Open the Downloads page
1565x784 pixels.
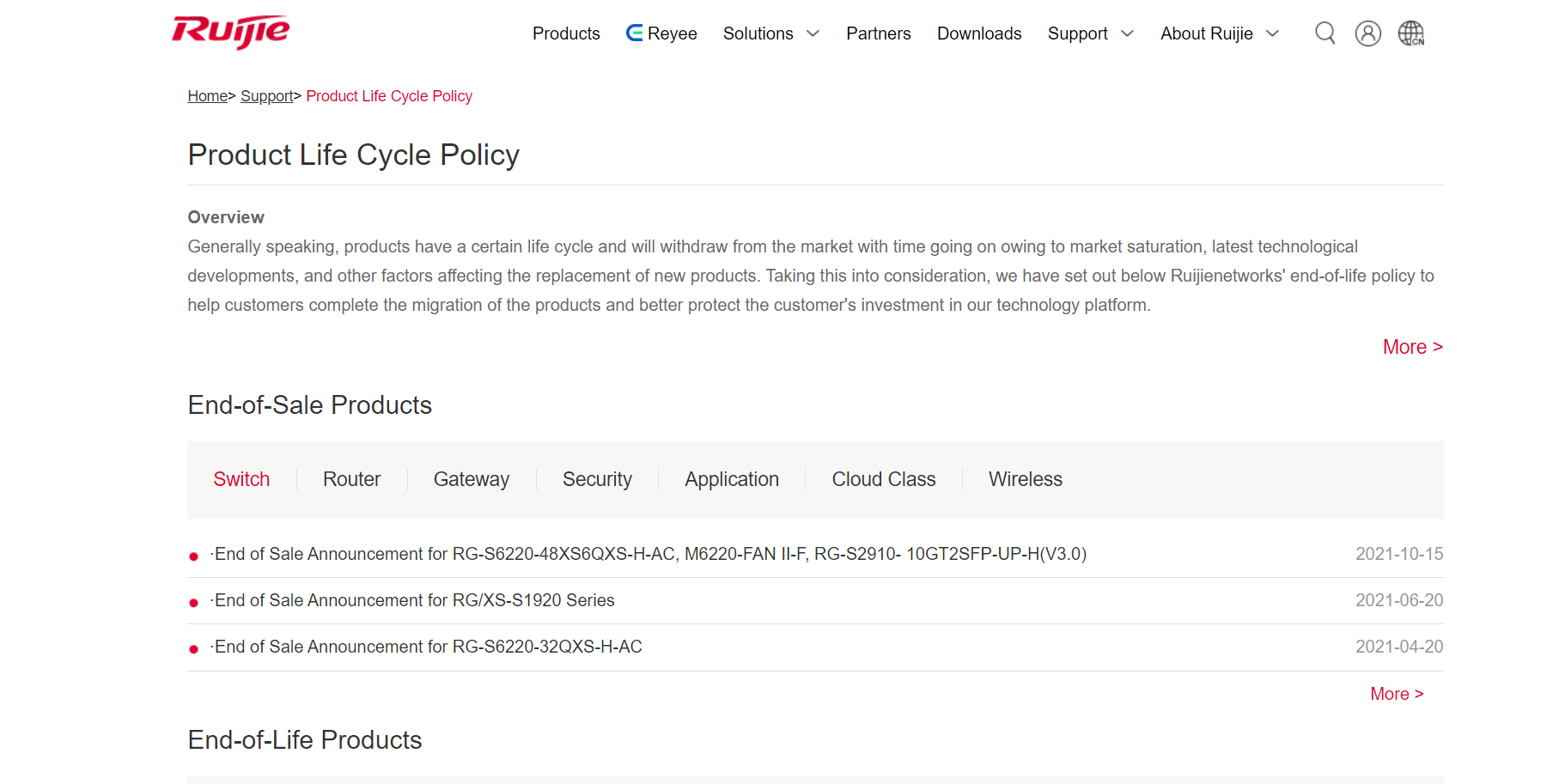point(979,33)
